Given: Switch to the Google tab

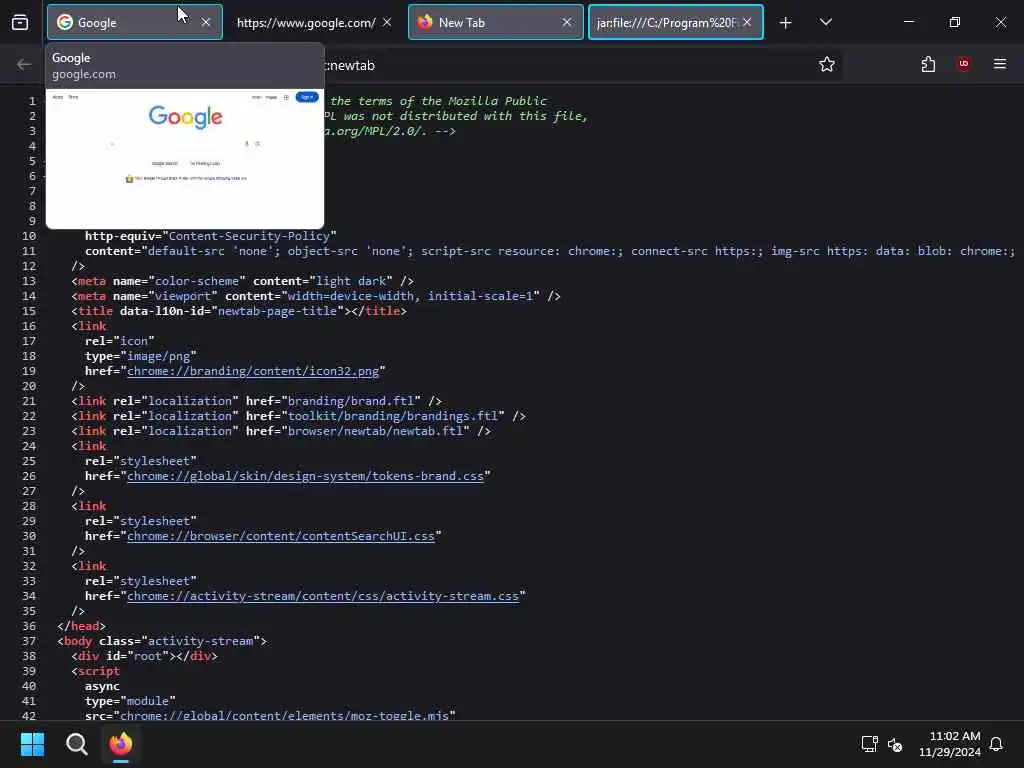Looking at the screenshot, I should (x=135, y=22).
